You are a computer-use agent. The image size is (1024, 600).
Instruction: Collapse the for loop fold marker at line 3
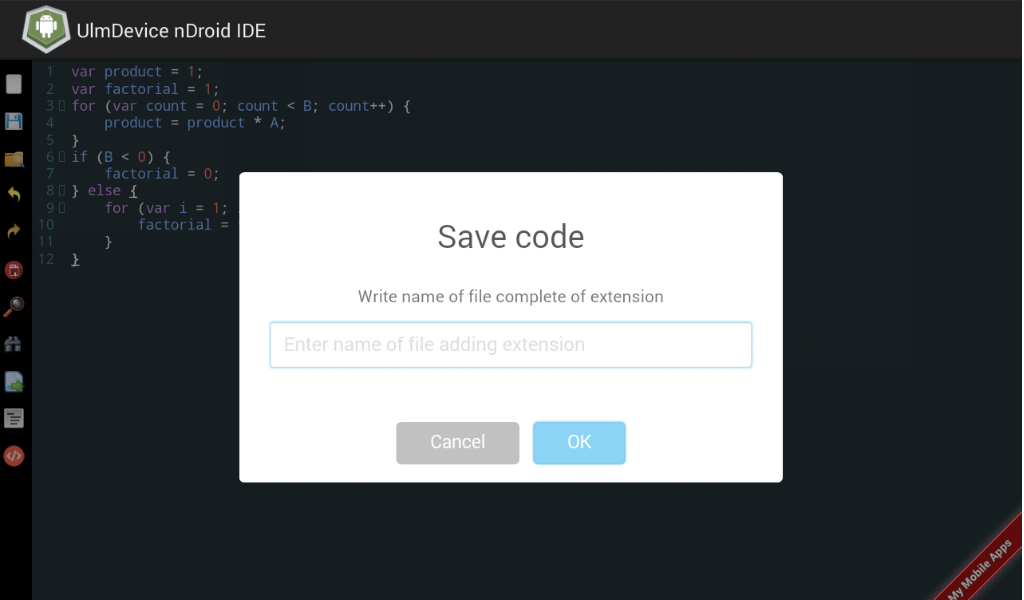[x=61, y=105]
